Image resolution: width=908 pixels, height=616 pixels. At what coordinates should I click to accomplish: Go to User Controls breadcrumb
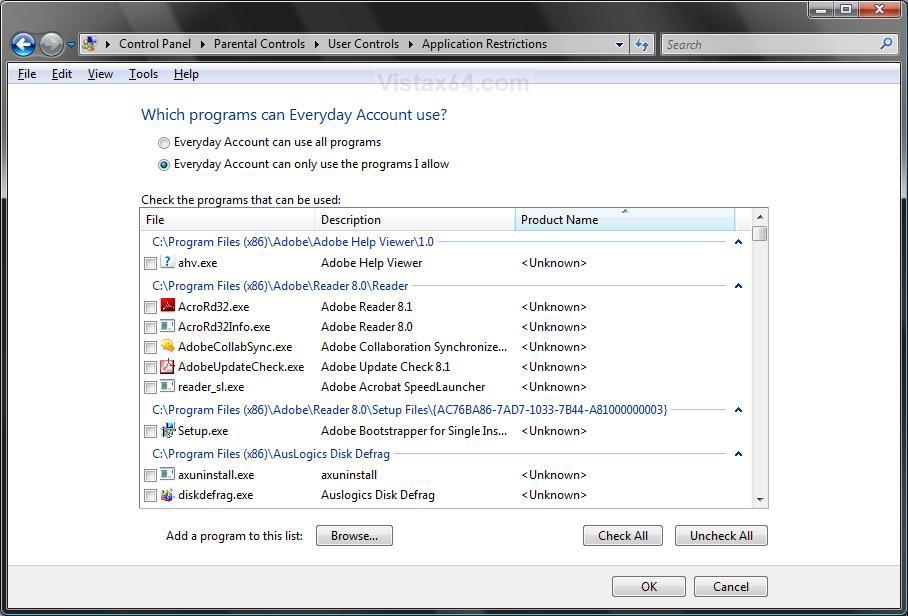[363, 44]
